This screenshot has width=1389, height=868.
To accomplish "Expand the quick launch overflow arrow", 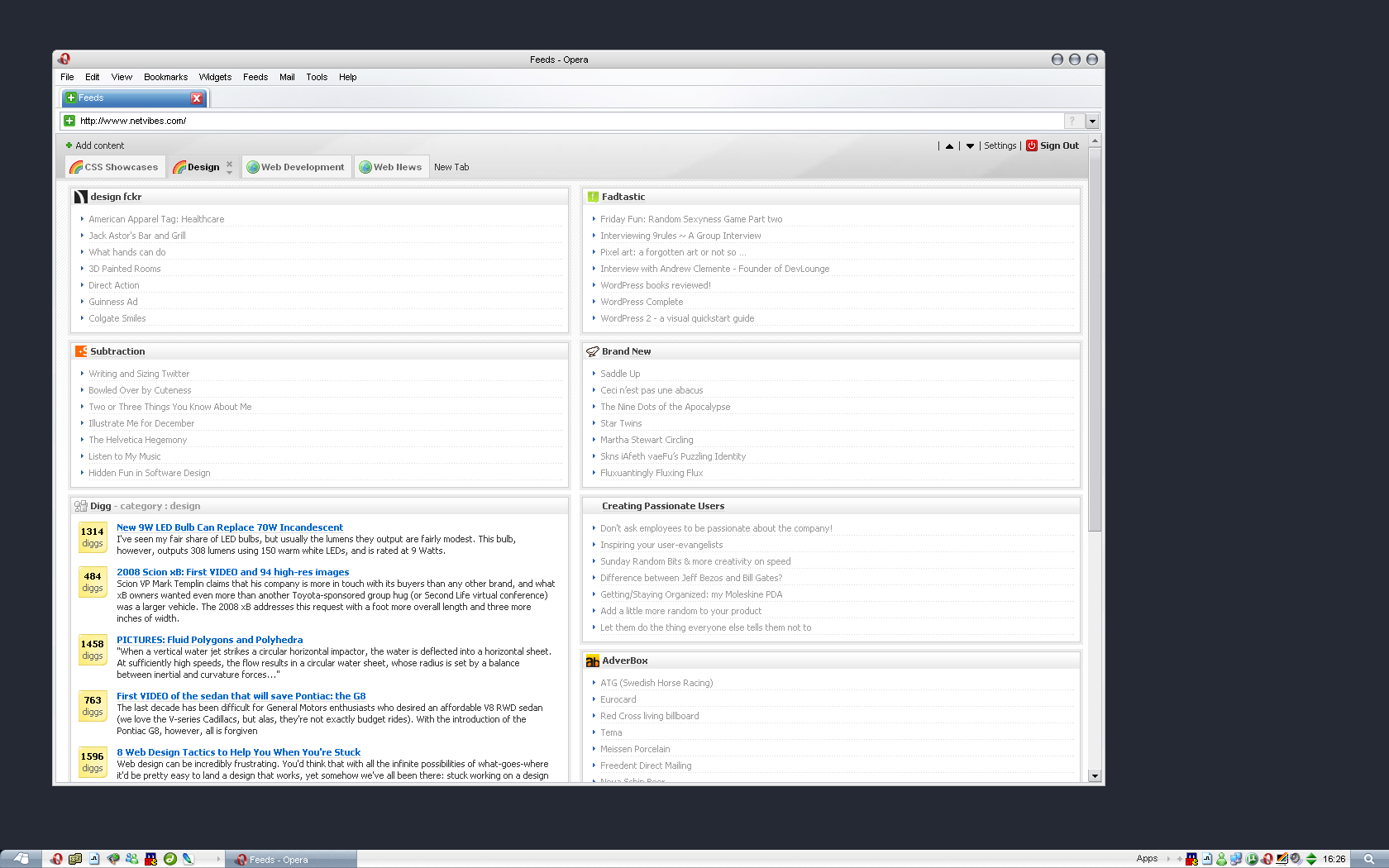I will 218,859.
